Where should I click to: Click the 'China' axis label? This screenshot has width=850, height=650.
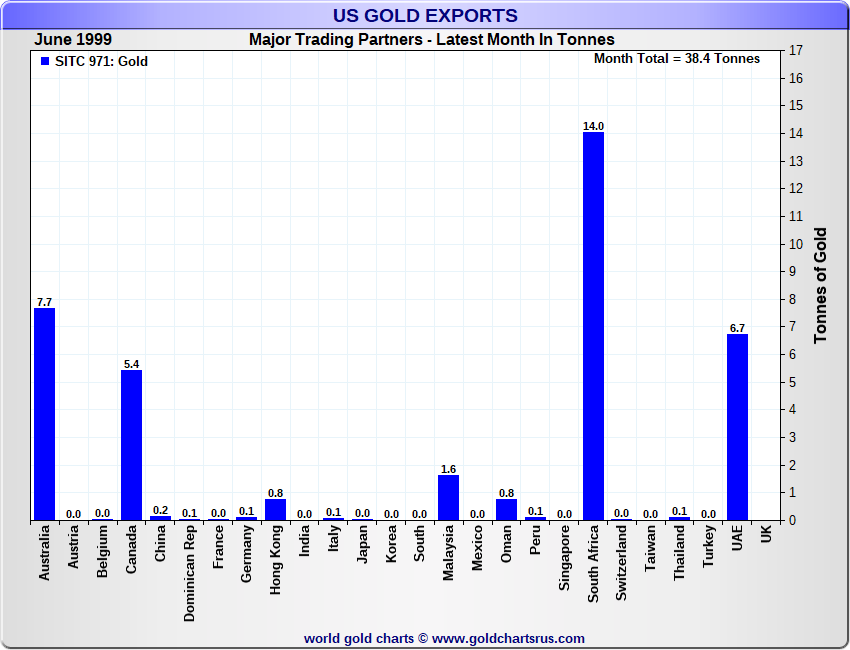pyautogui.click(x=160, y=544)
